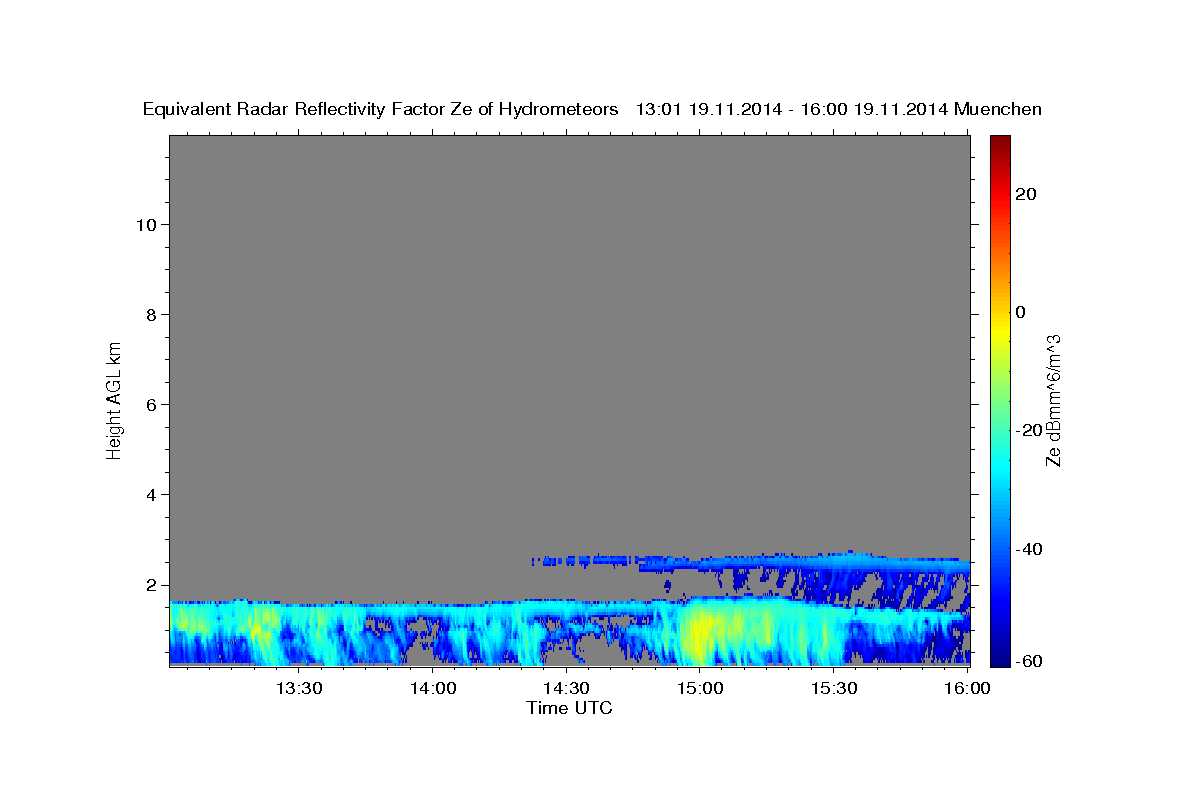The width and height of the screenshot is (1200, 800).
Task: Click the 14:30 time tick label
Action: pyautogui.click(x=566, y=688)
